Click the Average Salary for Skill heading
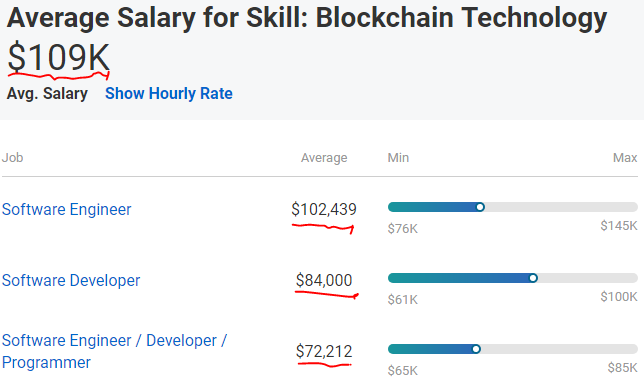 [307, 18]
